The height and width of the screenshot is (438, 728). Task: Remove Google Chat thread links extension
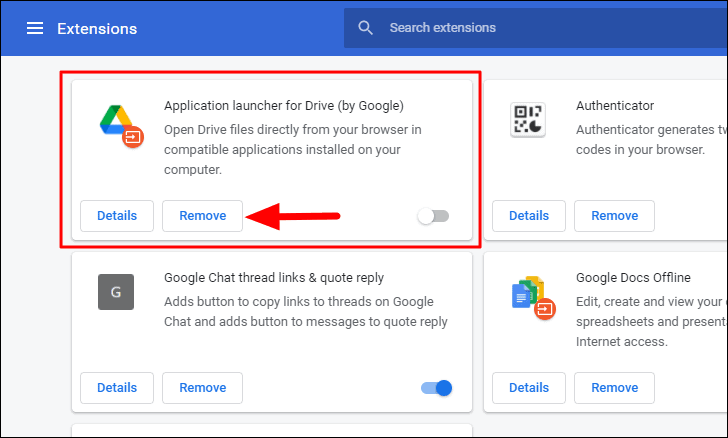(202, 388)
